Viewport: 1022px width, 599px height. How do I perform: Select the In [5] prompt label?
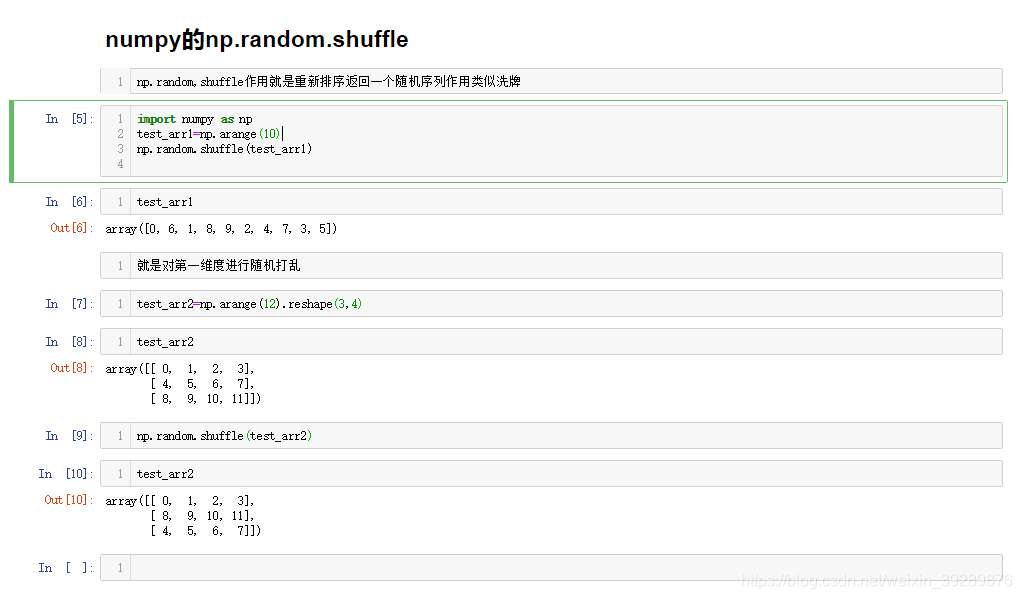(x=69, y=119)
